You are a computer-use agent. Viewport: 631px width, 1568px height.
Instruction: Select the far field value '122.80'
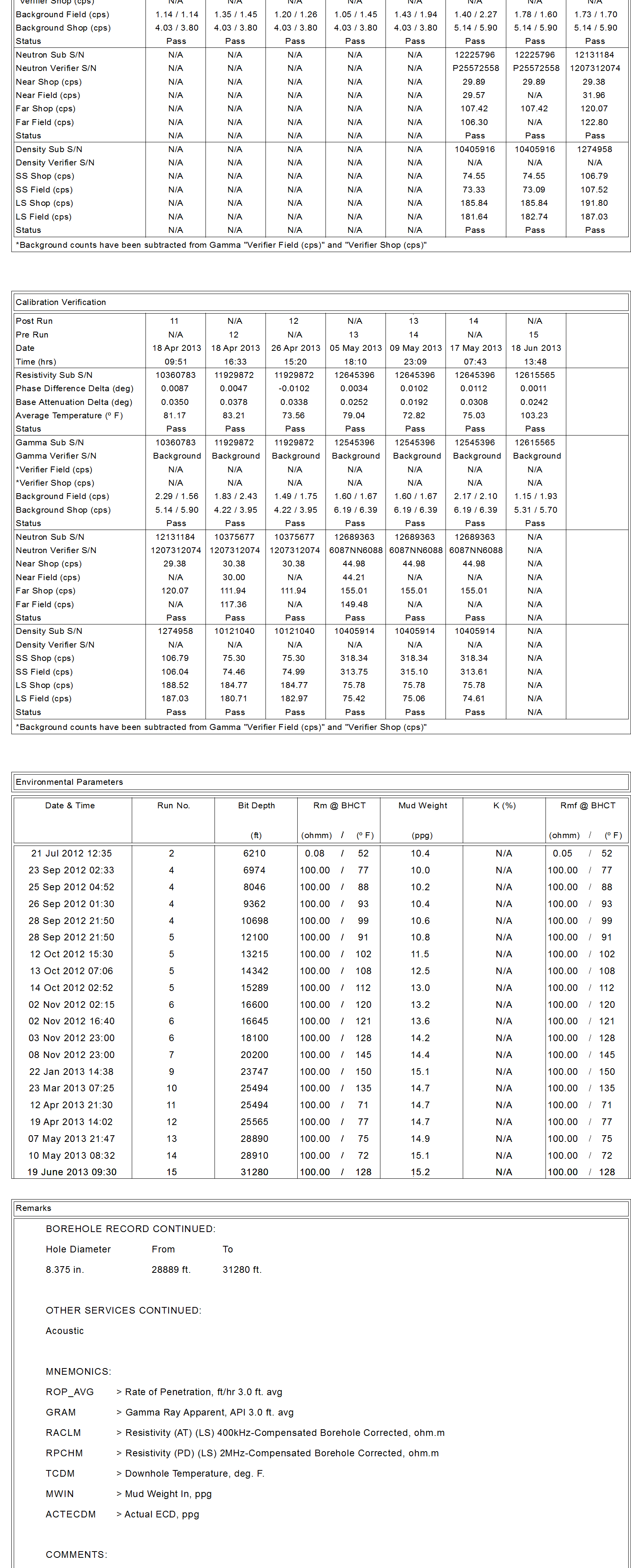(595, 122)
